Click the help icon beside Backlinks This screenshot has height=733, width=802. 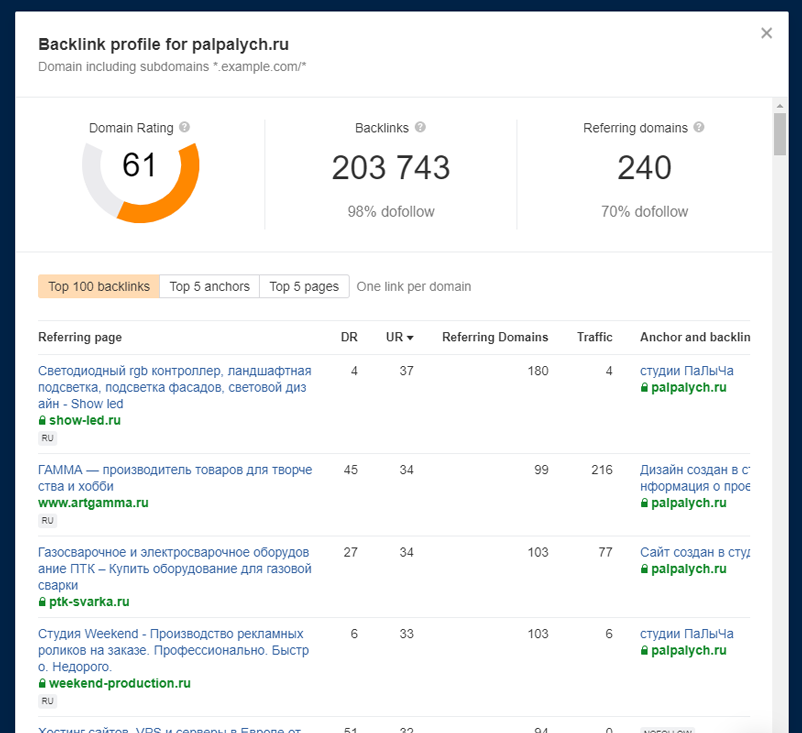pyautogui.click(x=419, y=128)
